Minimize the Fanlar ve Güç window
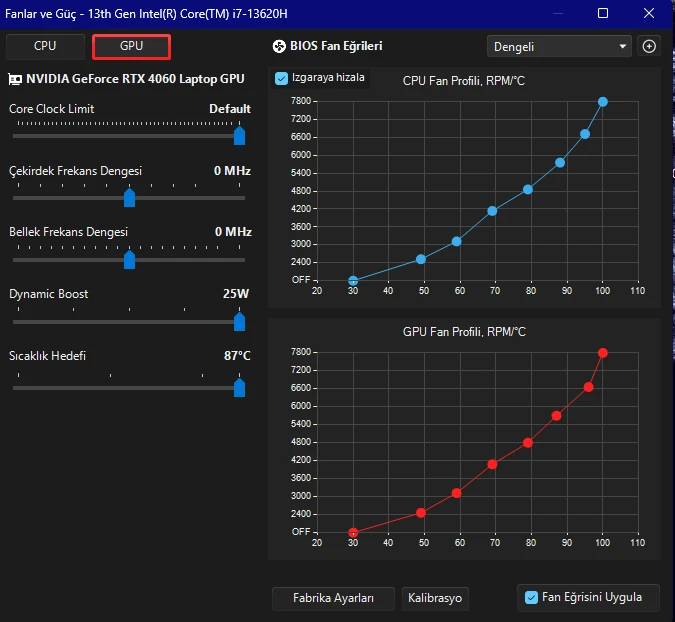Screen dimensions: 675x622 [558, 13]
